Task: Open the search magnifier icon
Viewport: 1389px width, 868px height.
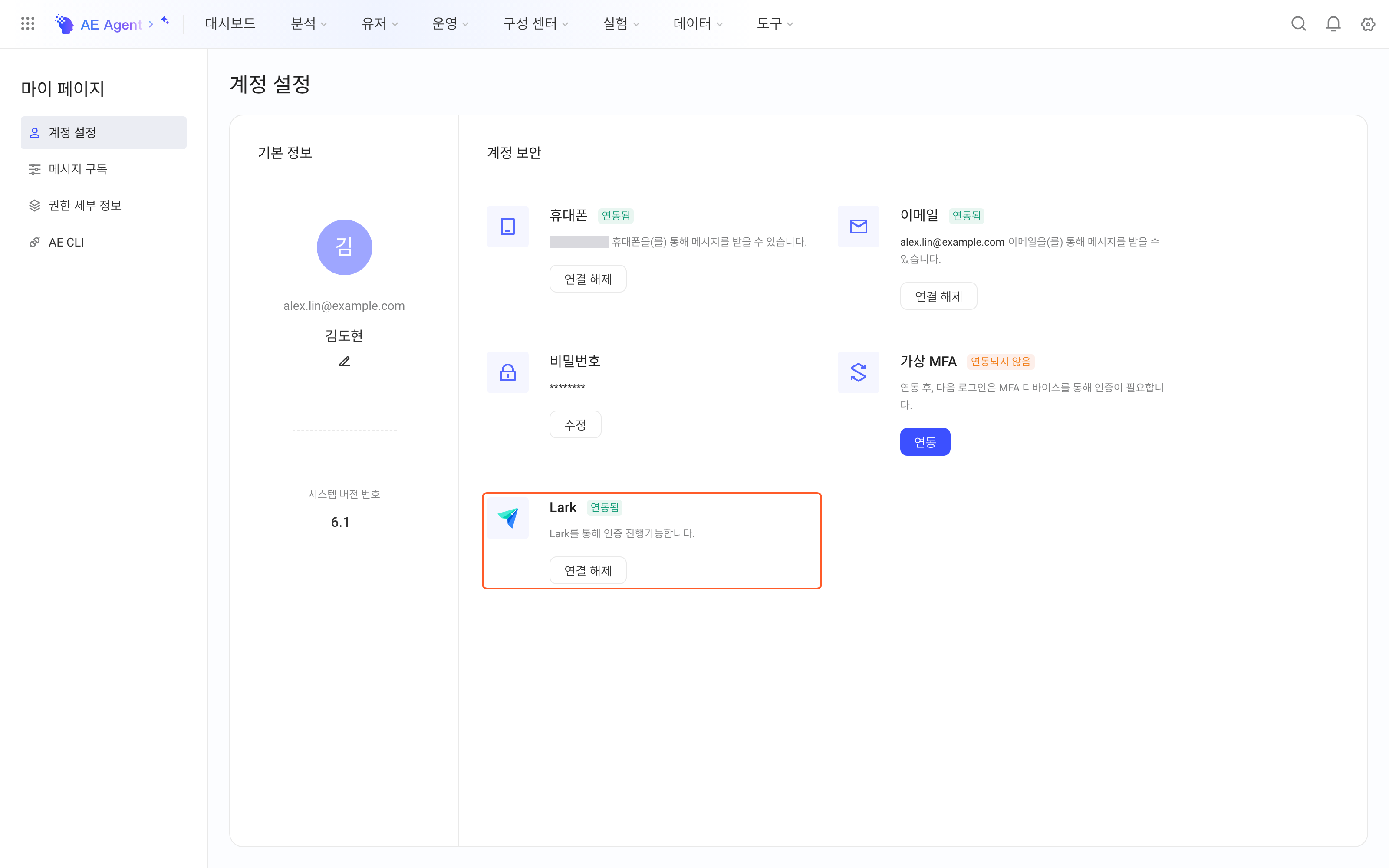Action: (1298, 23)
